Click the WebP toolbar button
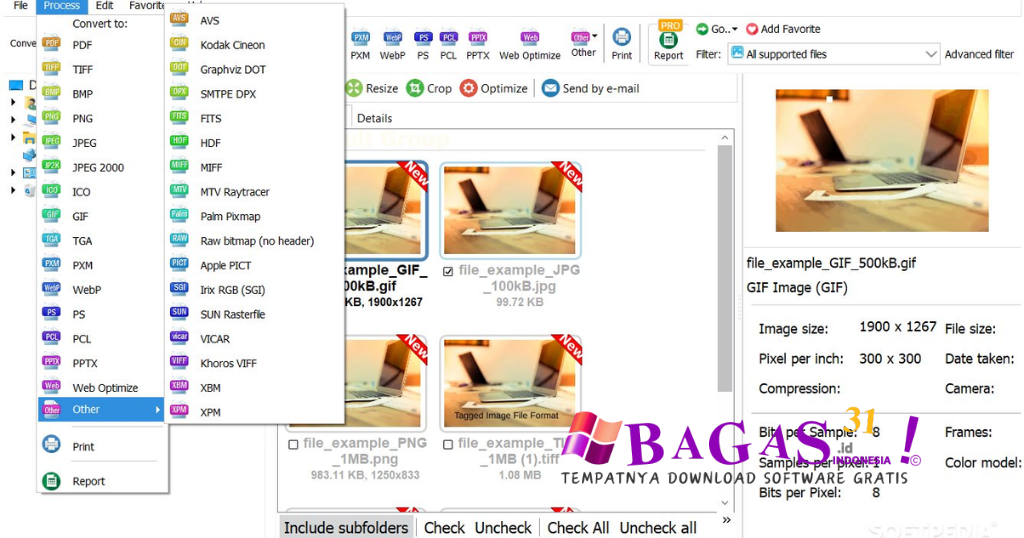1024x538 pixels. tap(392, 45)
